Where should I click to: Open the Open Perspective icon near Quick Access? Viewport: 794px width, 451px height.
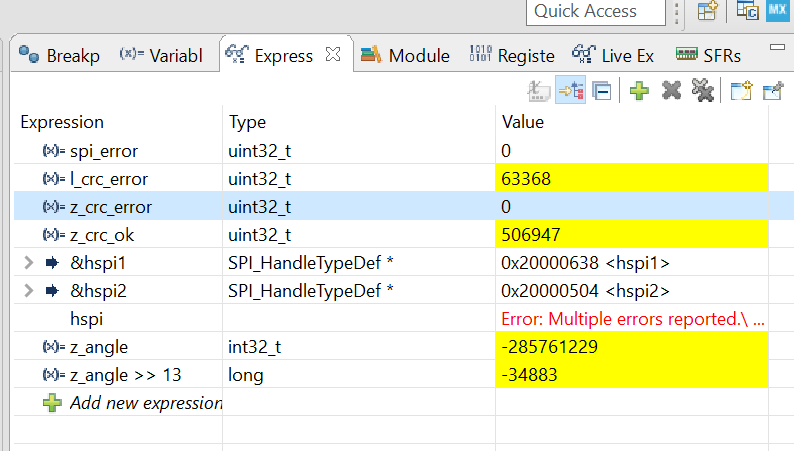[707, 11]
